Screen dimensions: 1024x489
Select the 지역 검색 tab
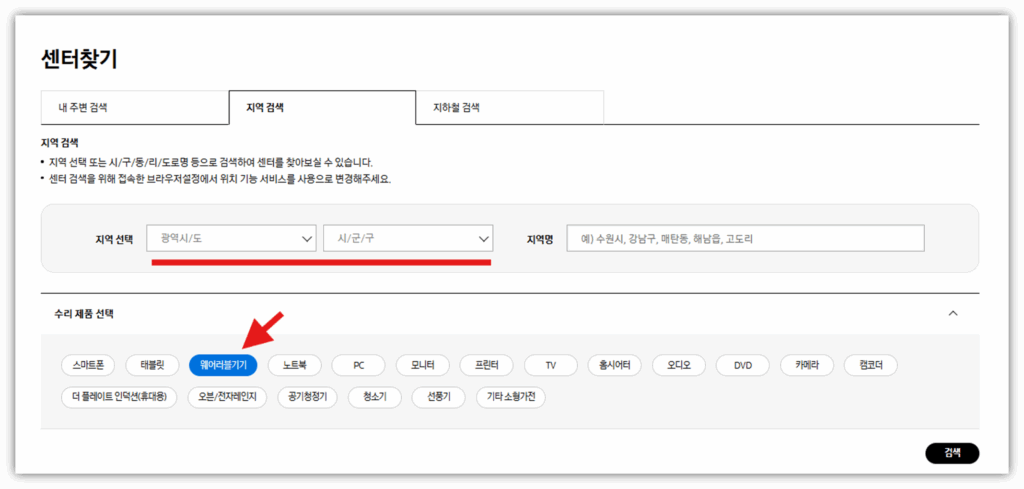(x=322, y=107)
